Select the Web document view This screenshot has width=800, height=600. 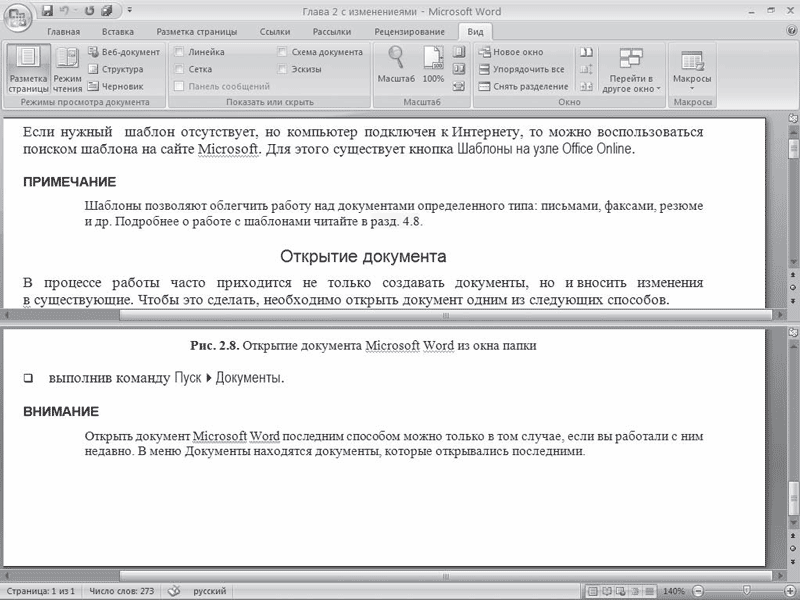click(x=124, y=52)
